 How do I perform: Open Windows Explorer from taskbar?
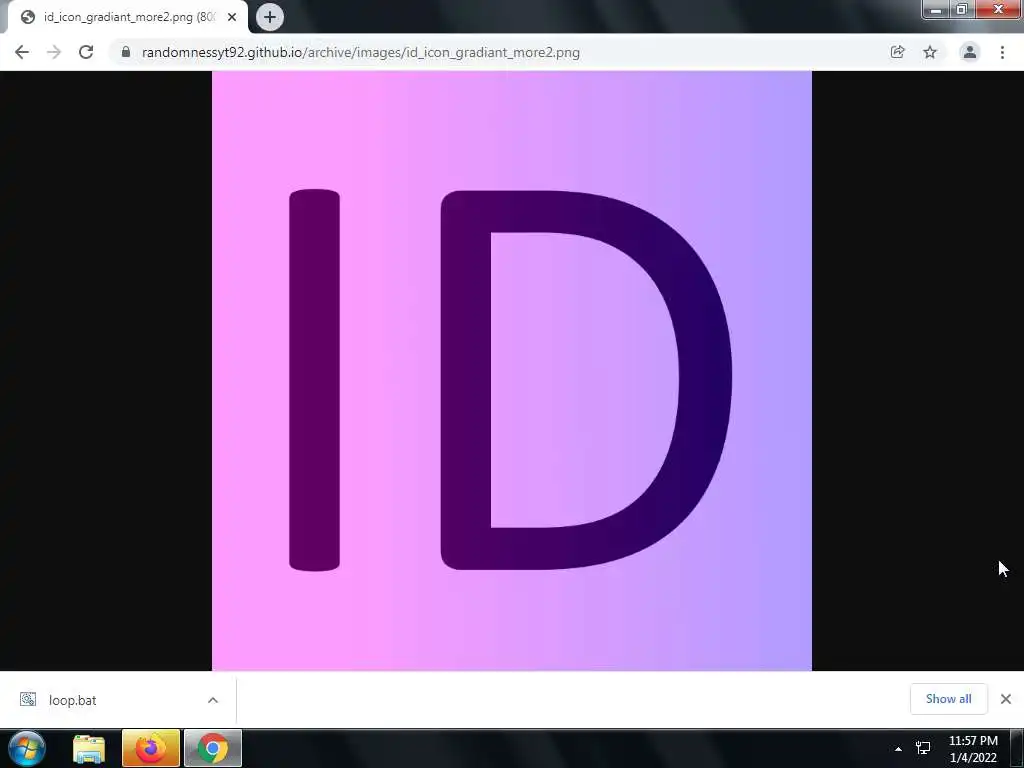(89, 748)
